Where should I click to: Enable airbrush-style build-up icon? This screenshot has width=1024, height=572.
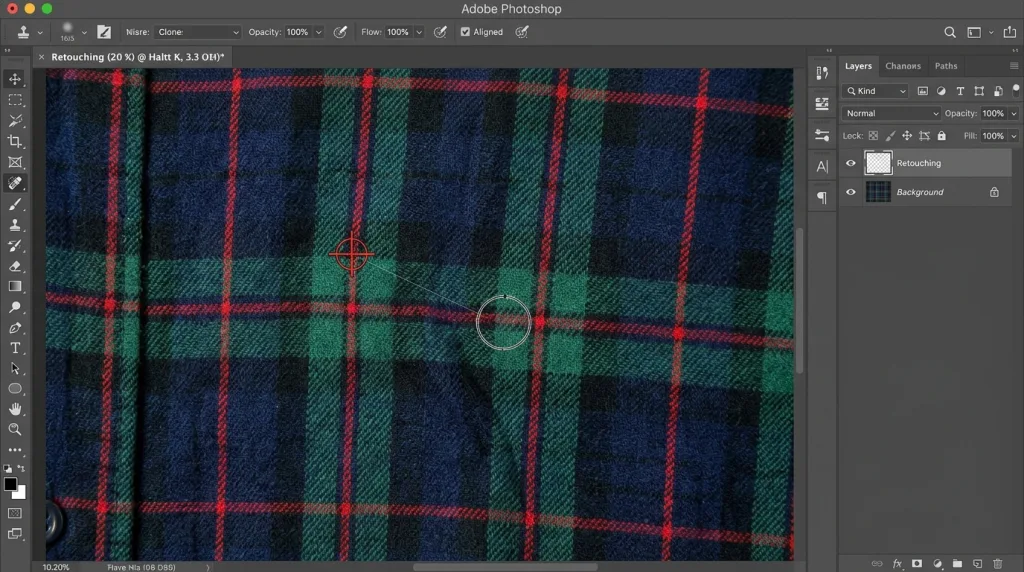click(440, 32)
